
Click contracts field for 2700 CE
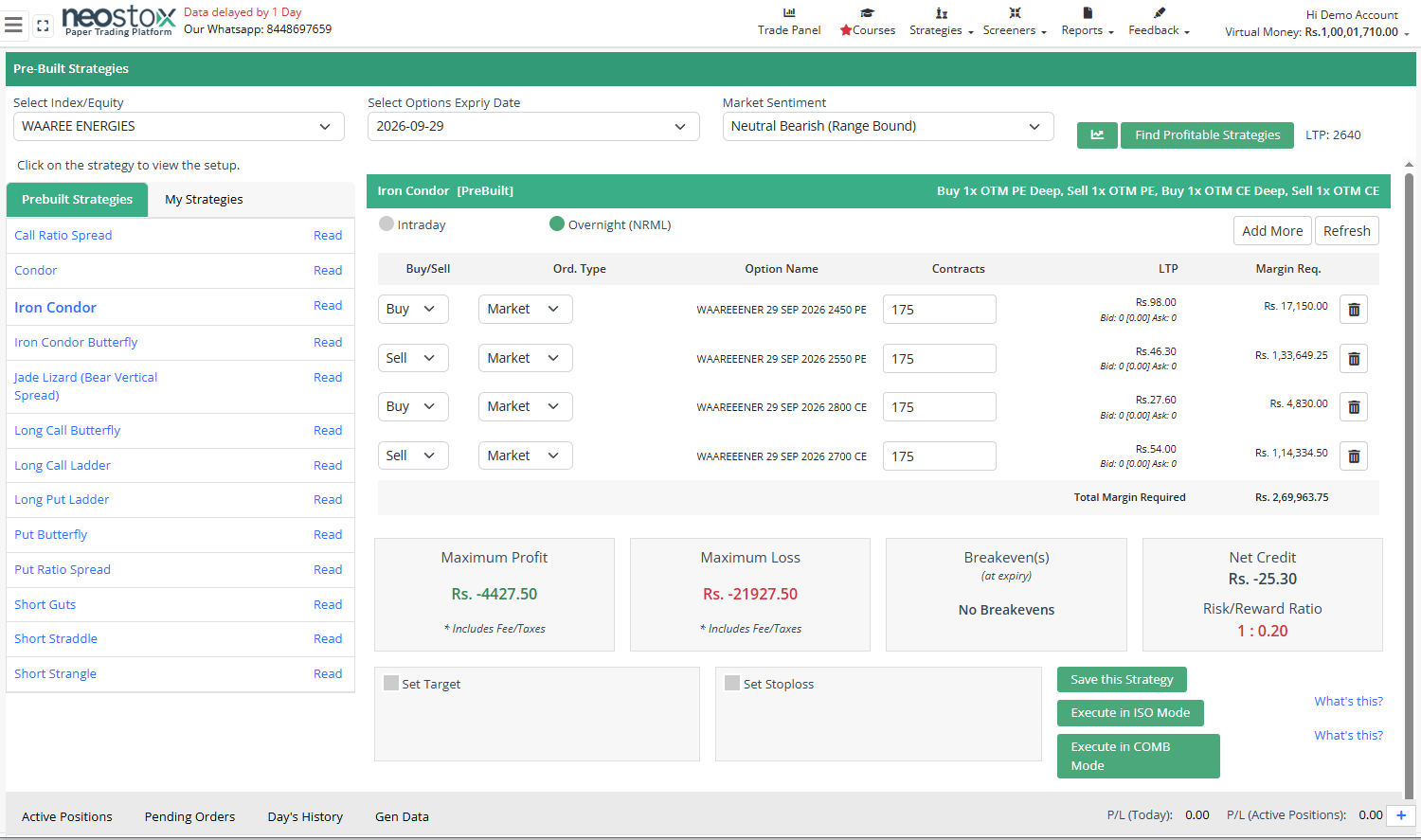tap(939, 456)
